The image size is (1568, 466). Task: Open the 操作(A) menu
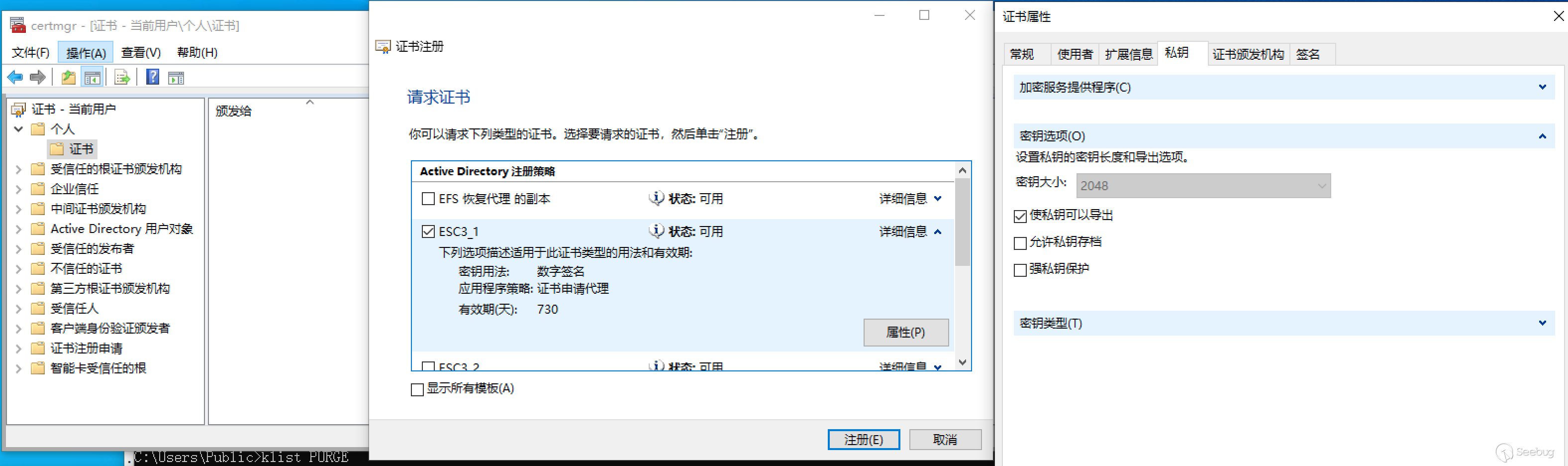86,53
